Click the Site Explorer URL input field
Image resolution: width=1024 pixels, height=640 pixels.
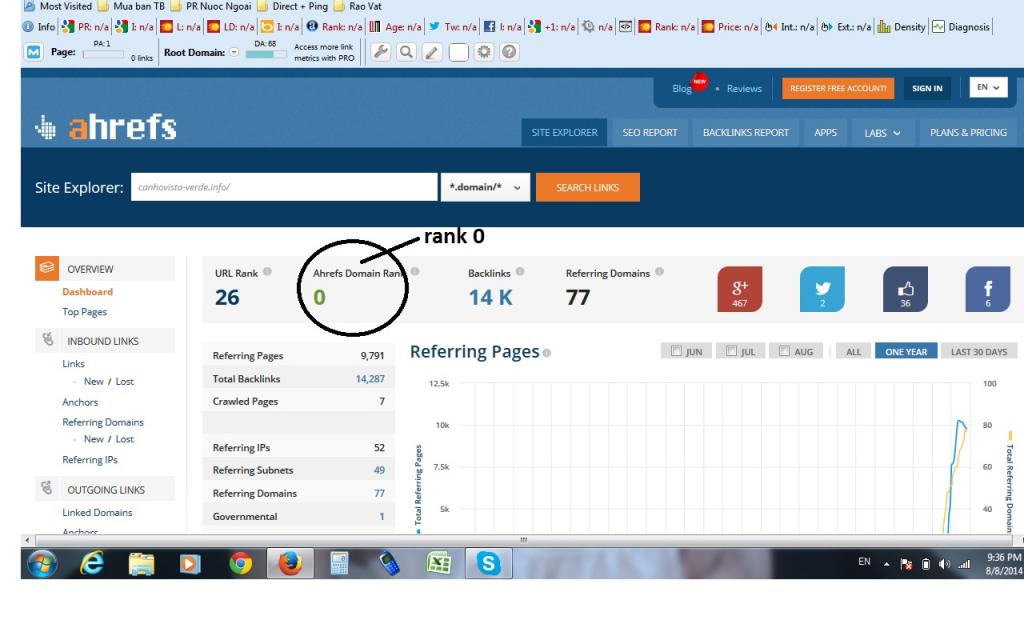point(284,187)
